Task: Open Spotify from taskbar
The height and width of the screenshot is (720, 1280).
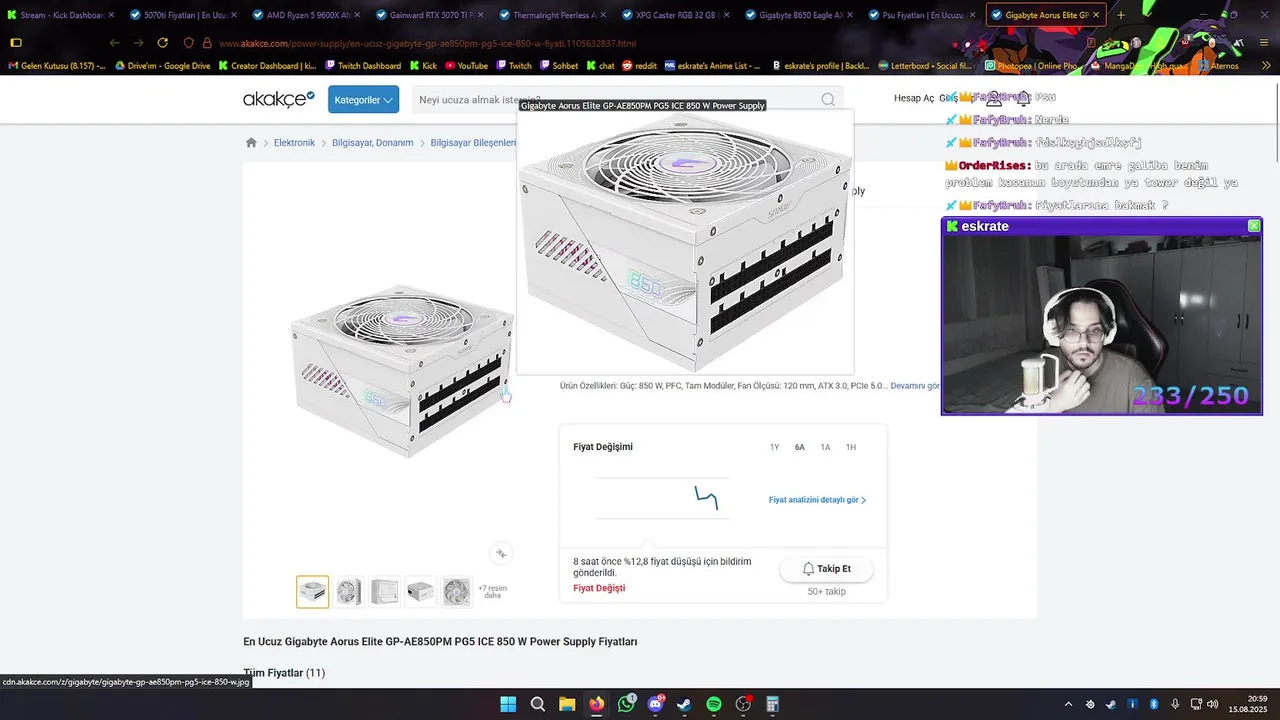Action: tap(714, 704)
